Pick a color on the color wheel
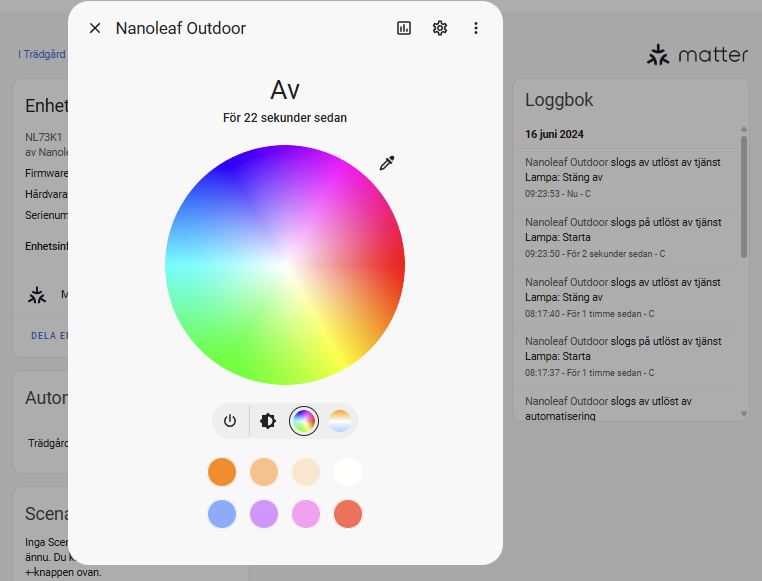762x581 pixels. (285, 265)
